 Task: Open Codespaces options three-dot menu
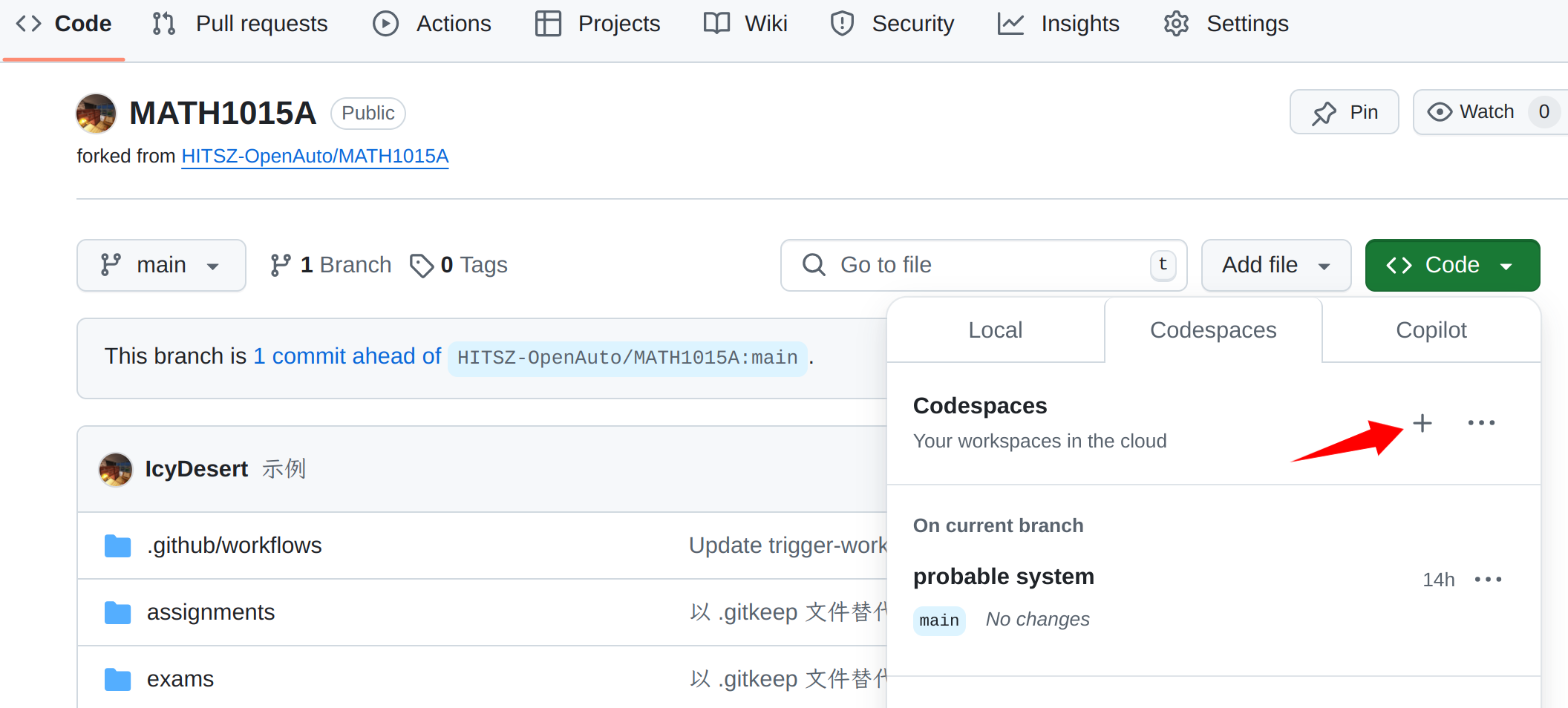1480,423
